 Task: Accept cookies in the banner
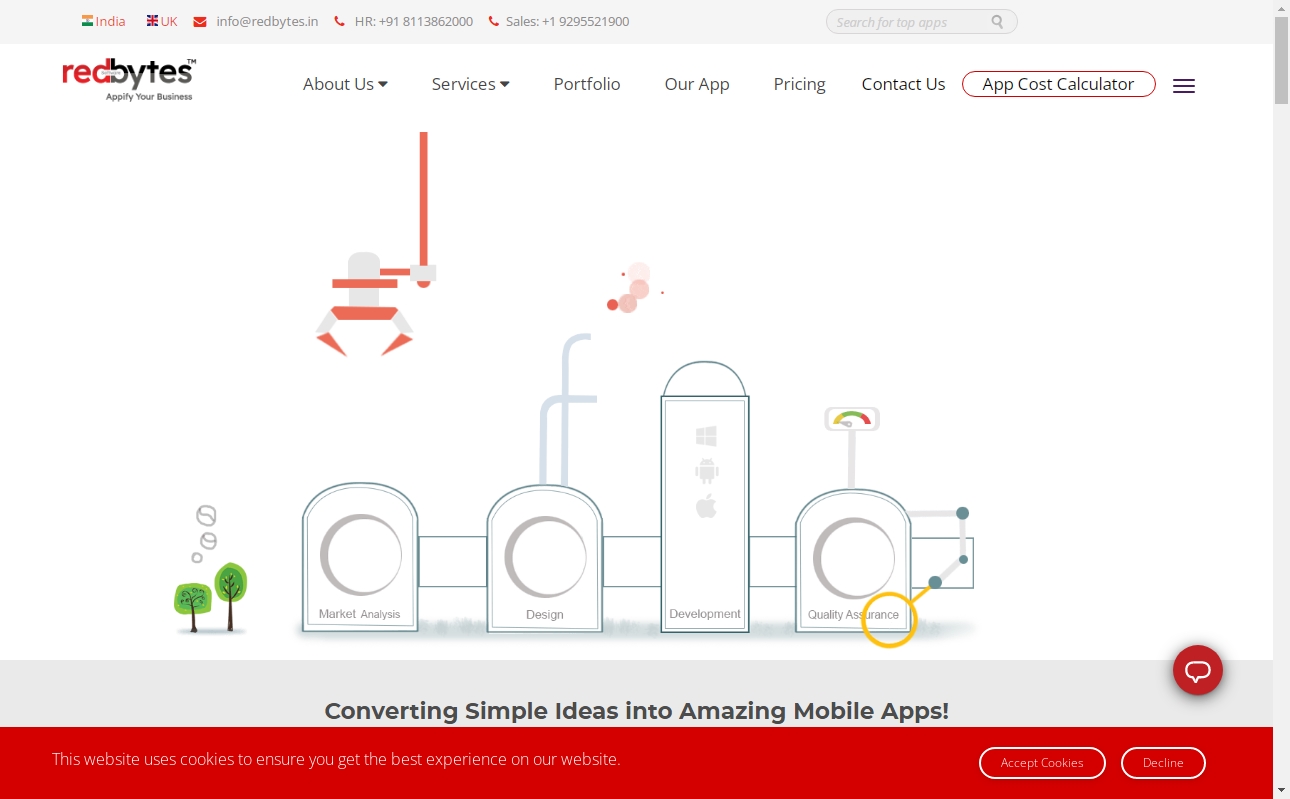(x=1042, y=762)
